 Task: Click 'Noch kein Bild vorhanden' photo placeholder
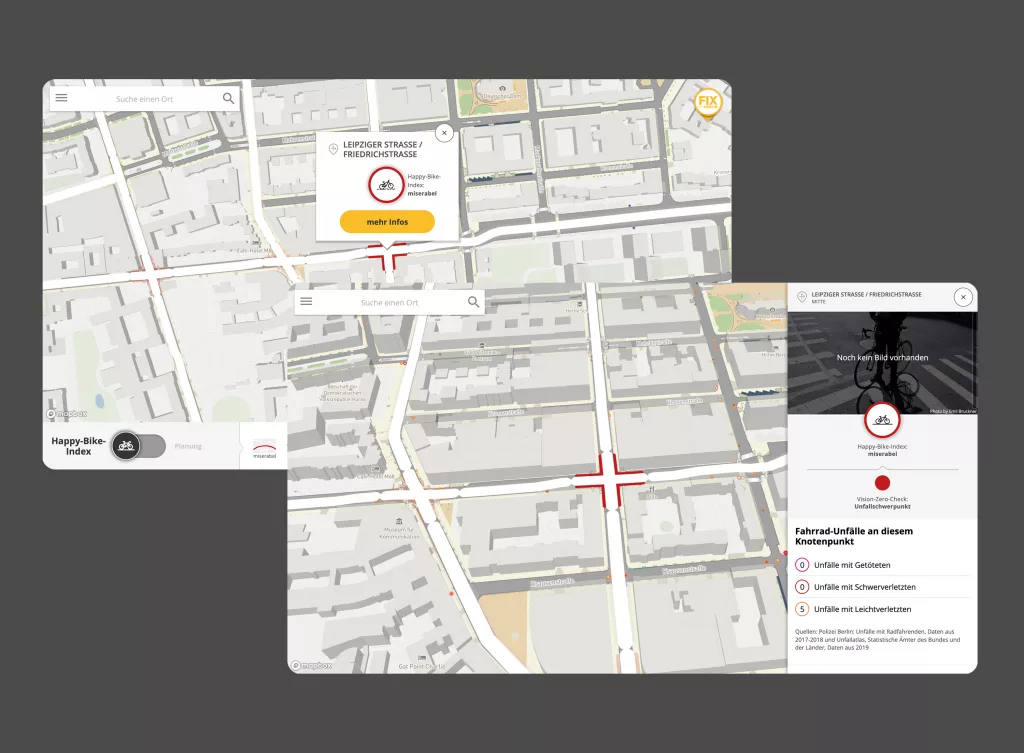[882, 357]
